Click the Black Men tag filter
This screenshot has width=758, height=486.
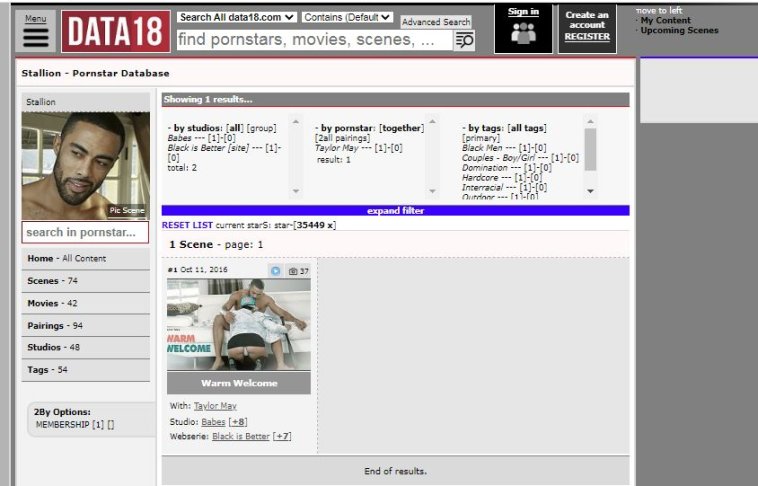pyautogui.click(x=482, y=148)
